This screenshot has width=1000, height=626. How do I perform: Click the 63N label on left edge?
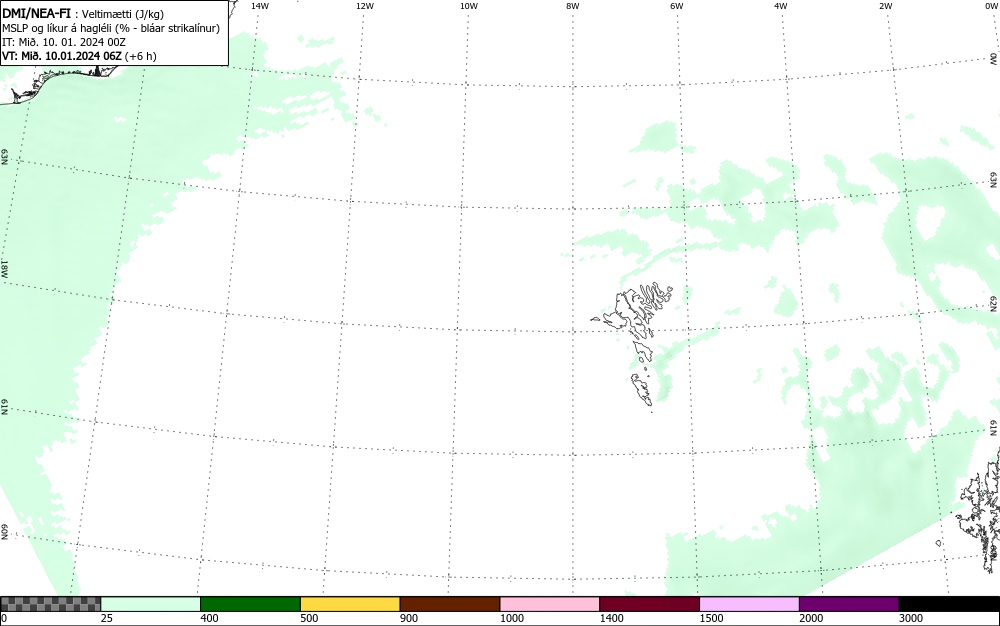click(4, 157)
